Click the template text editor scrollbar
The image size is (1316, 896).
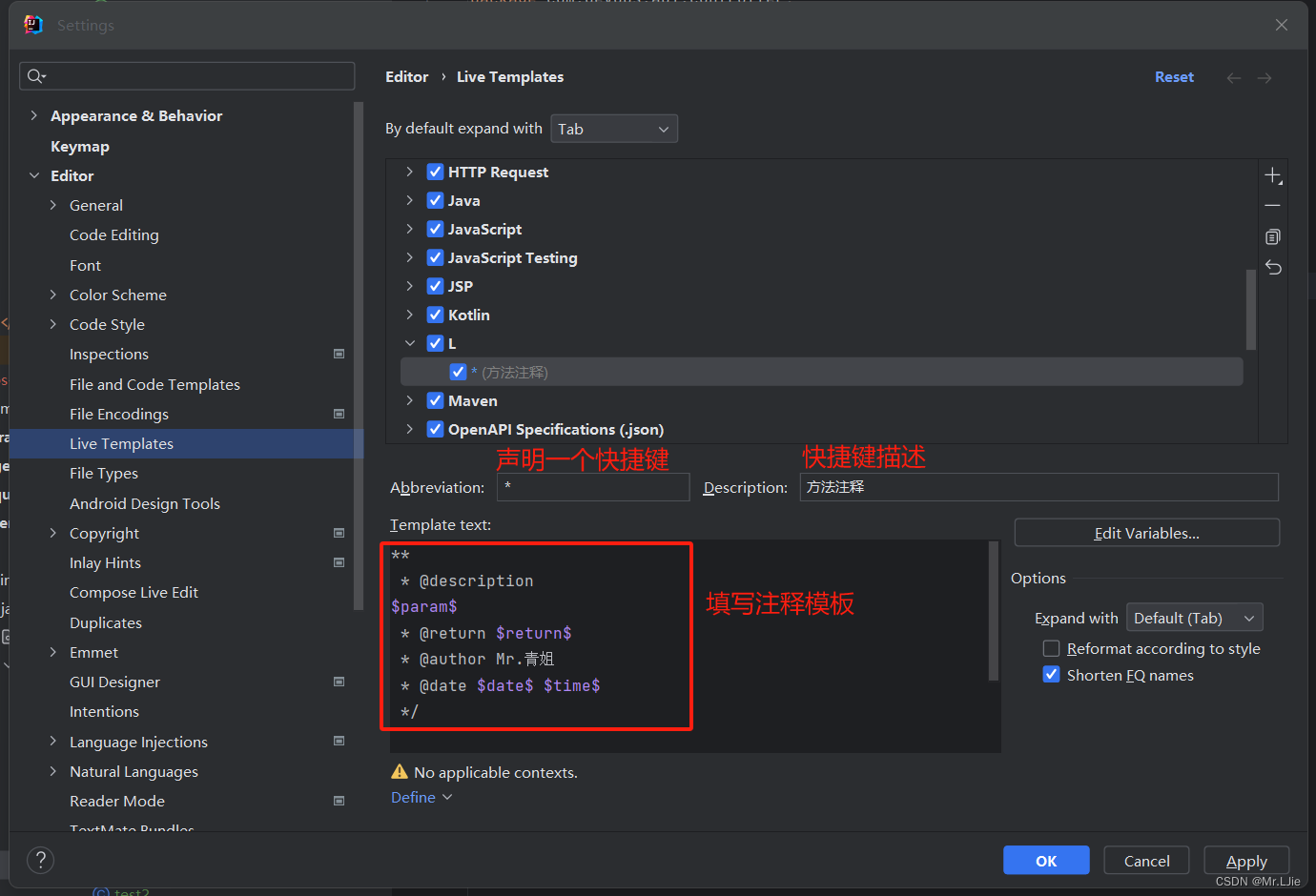coord(993,612)
